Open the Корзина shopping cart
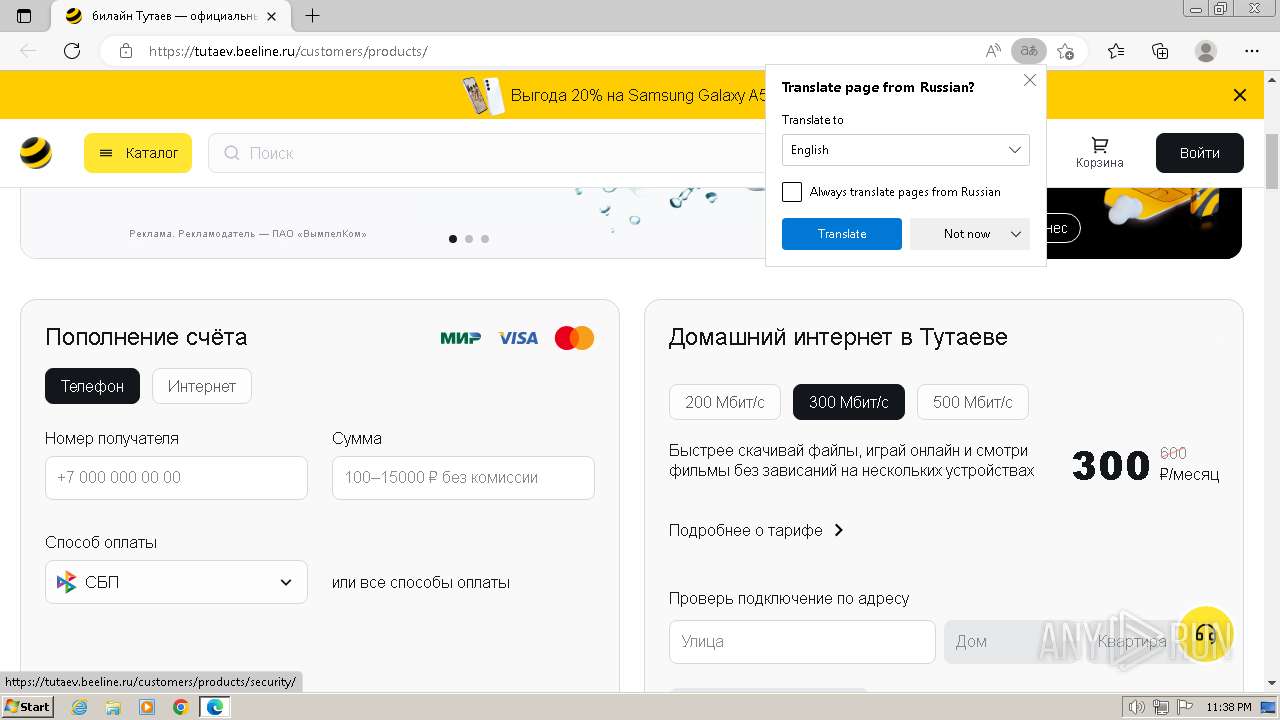1280x720 pixels. (x=1099, y=153)
